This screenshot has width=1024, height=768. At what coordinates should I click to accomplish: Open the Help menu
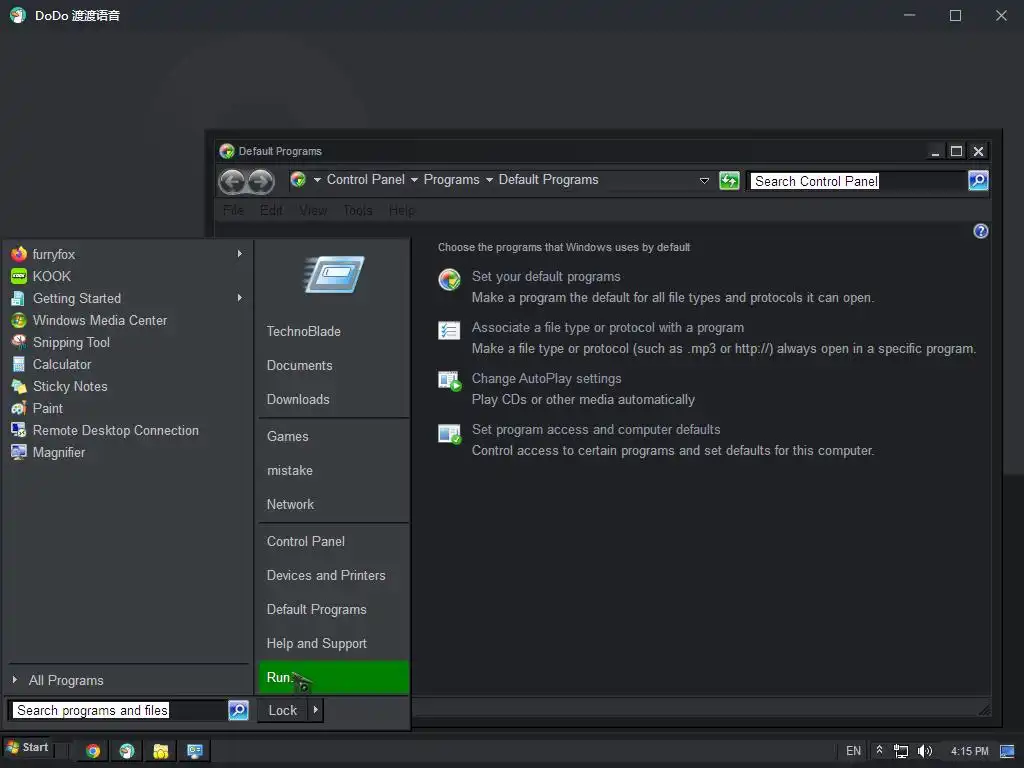(402, 210)
